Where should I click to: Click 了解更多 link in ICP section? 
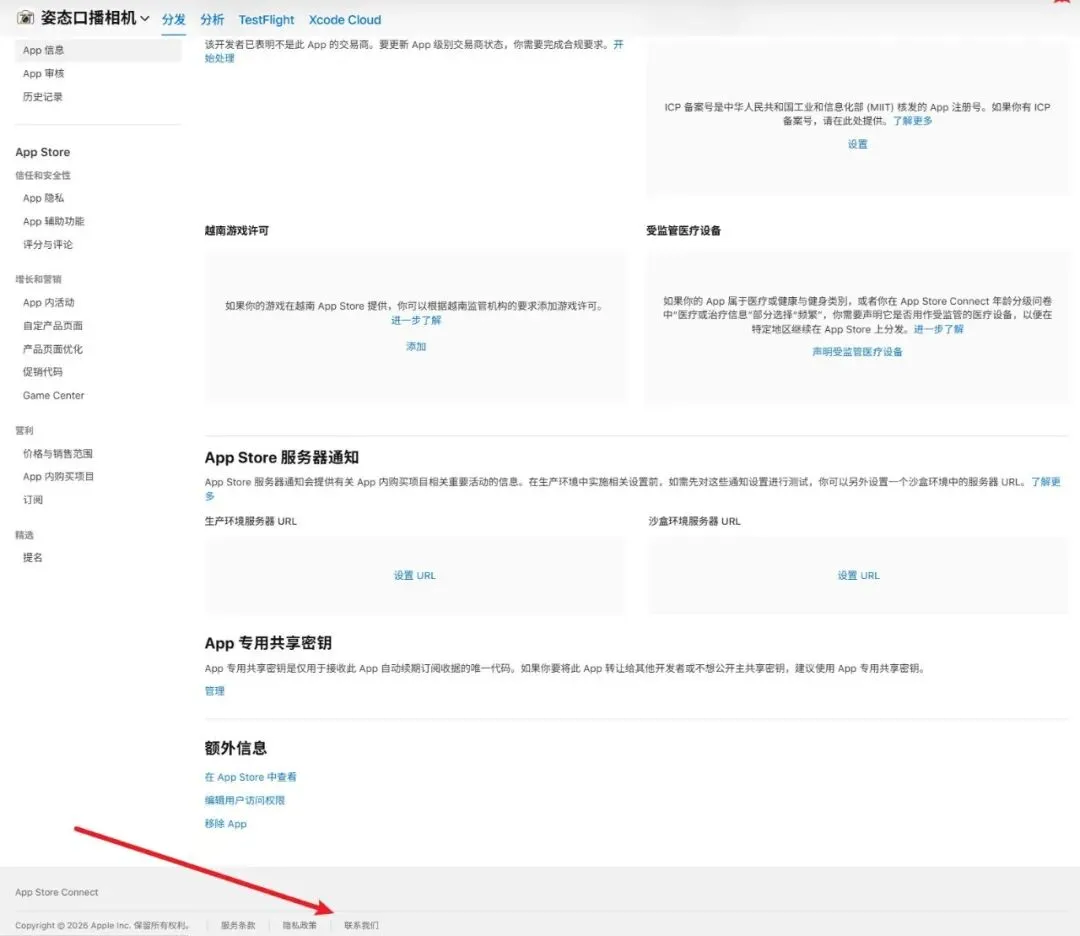(x=913, y=121)
